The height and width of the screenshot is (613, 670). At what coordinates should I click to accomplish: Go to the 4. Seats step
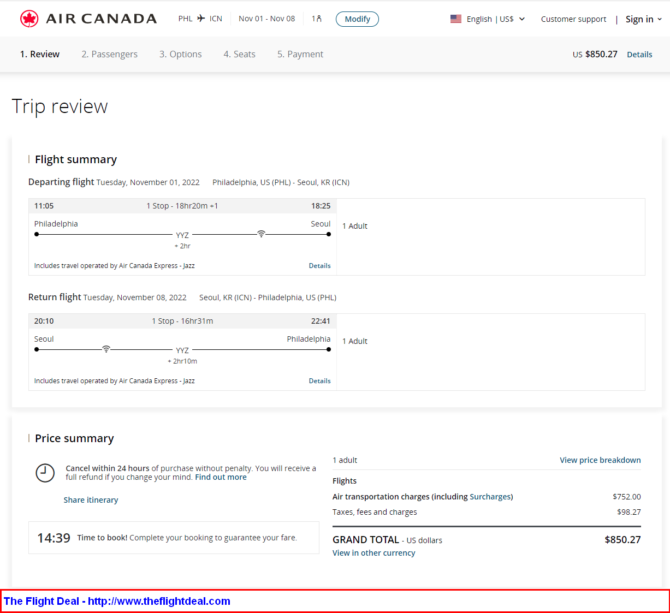(x=239, y=54)
